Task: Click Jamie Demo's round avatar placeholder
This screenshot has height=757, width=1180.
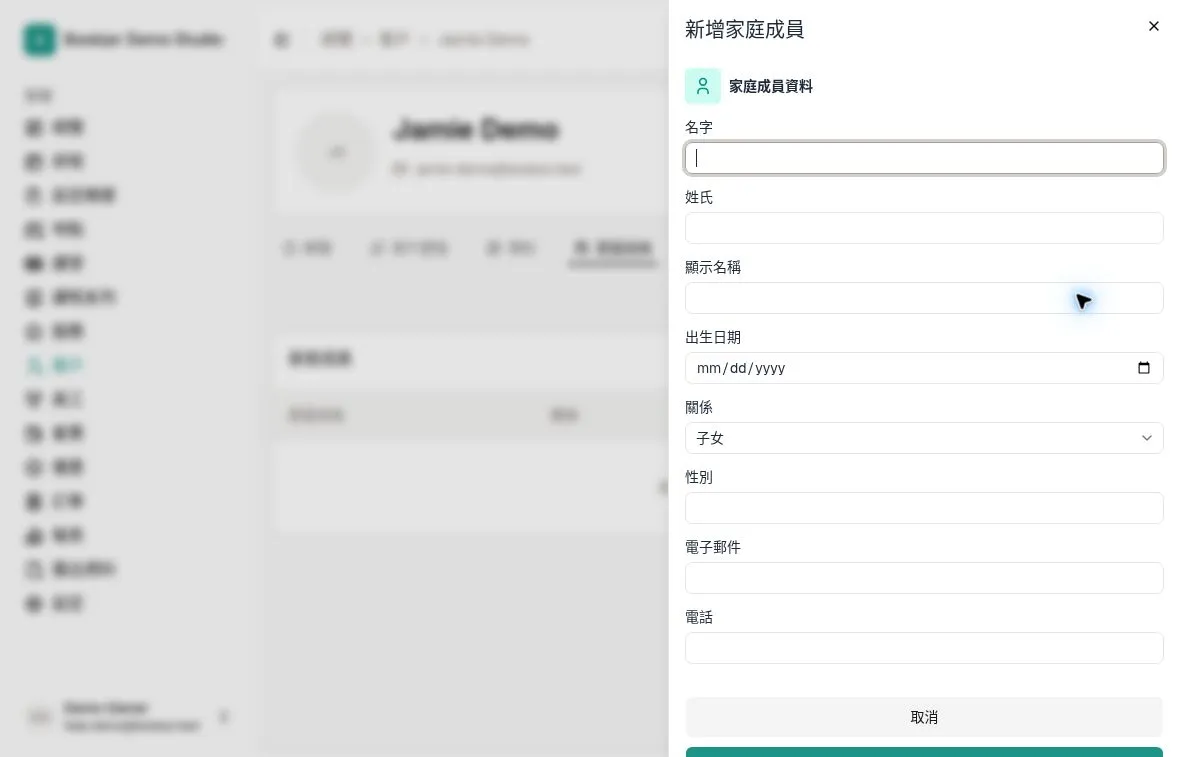Action: [336, 153]
